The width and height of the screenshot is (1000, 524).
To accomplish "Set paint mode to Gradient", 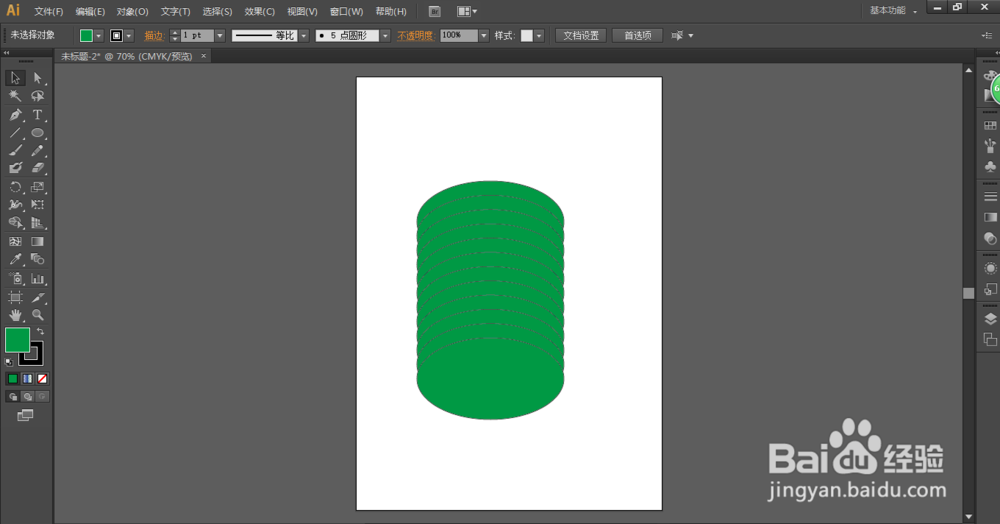I will point(27,379).
